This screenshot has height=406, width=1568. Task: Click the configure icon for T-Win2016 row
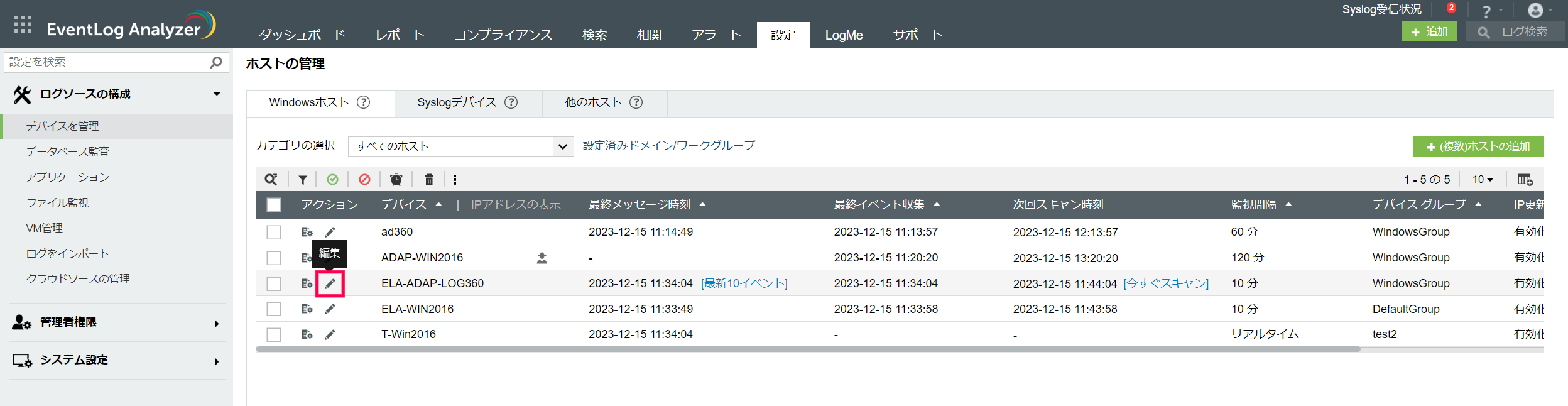click(307, 334)
